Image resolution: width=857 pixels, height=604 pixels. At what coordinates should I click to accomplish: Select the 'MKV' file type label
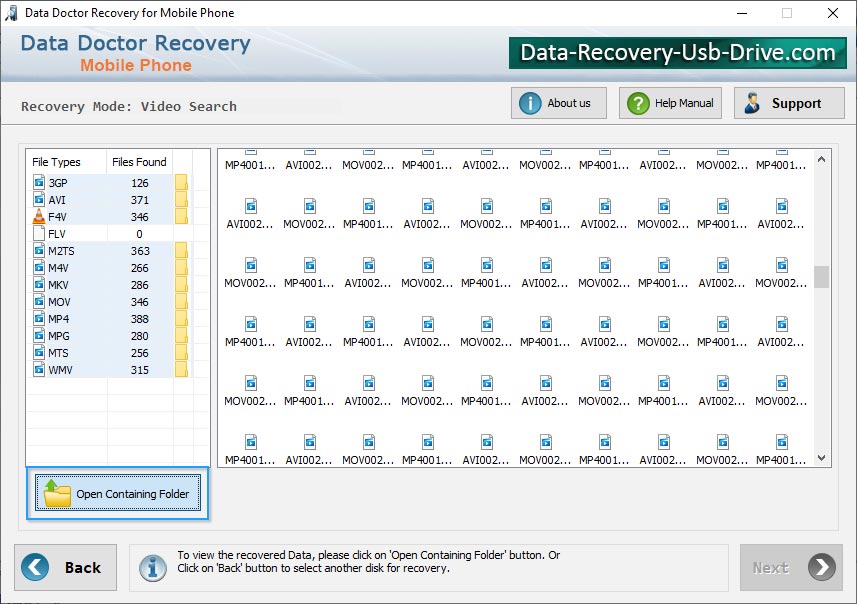(x=58, y=285)
